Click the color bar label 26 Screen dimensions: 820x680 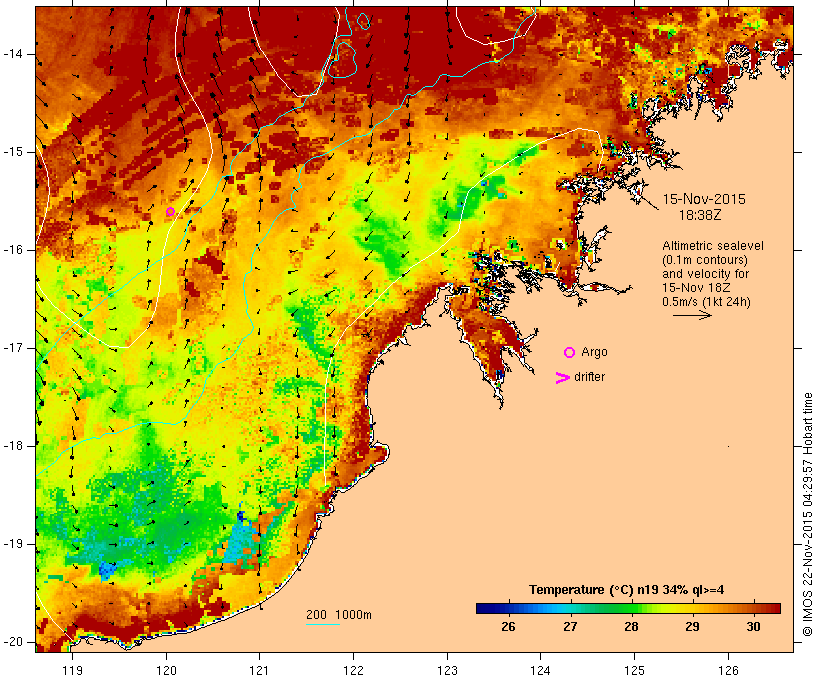[508, 626]
